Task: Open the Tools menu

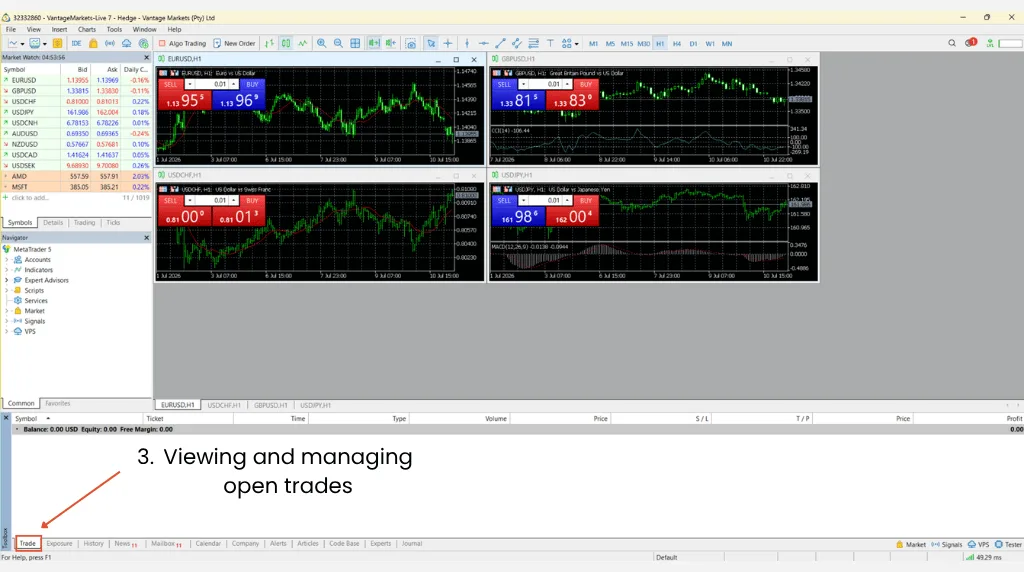Action: [114, 29]
